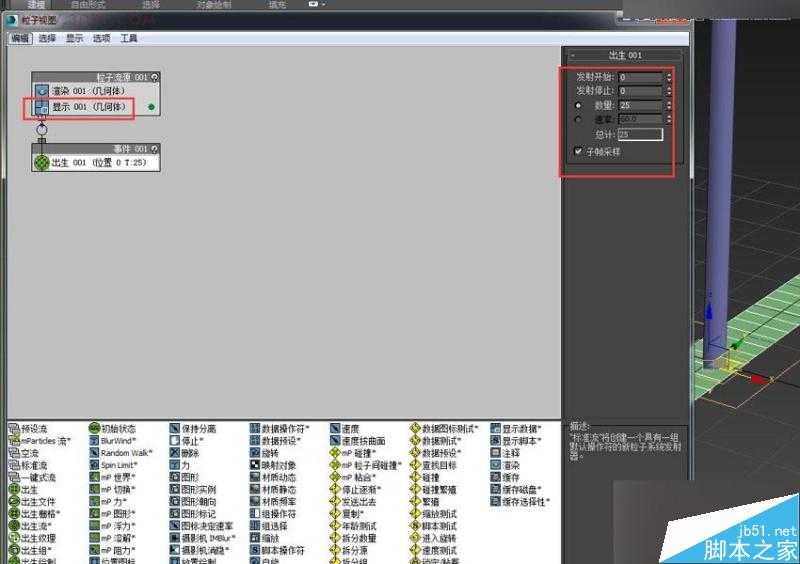This screenshot has height=564, width=800.
Task: Open the 显示 menu
Action: click(74, 38)
